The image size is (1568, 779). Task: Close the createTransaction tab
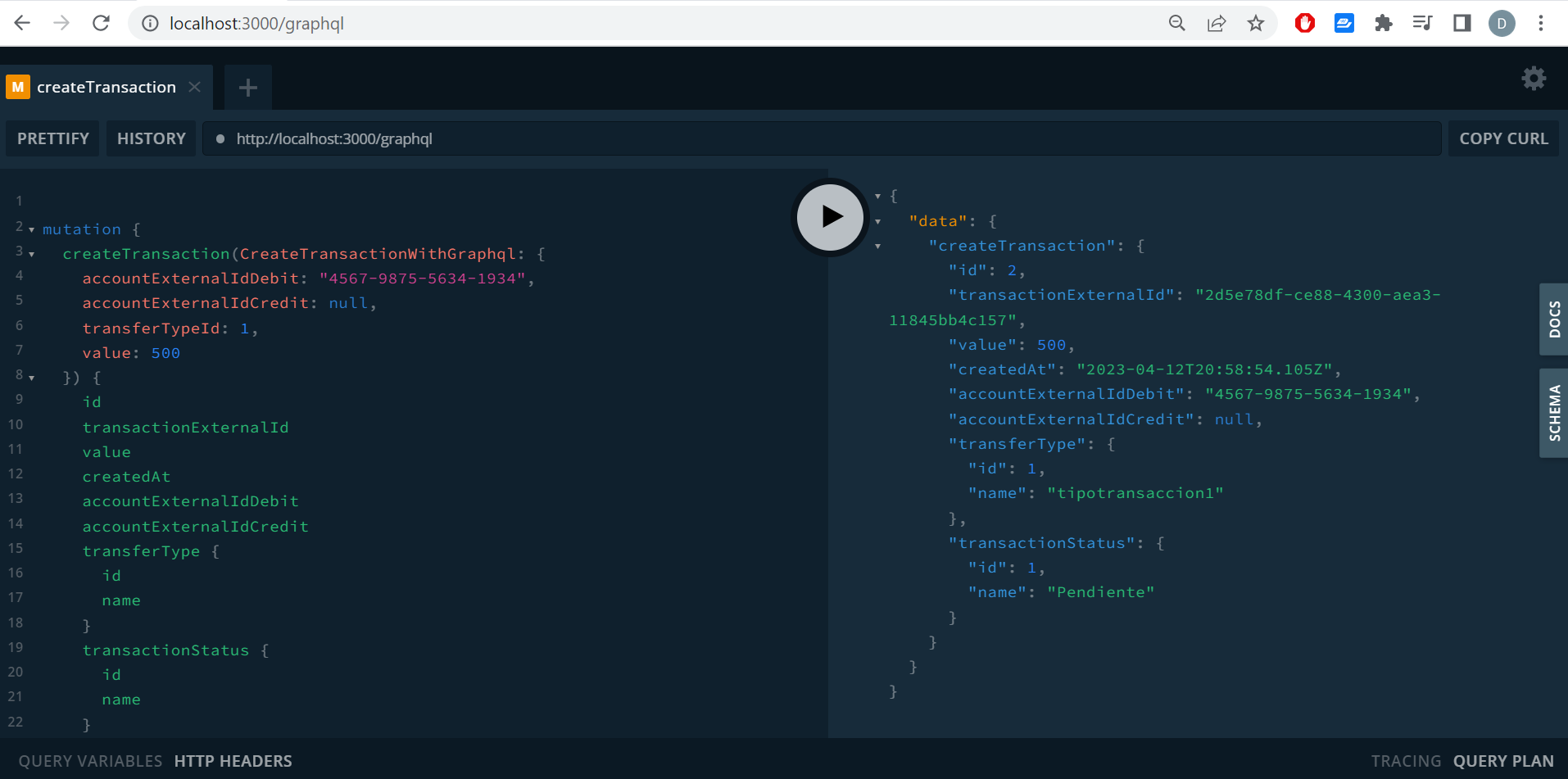[194, 87]
